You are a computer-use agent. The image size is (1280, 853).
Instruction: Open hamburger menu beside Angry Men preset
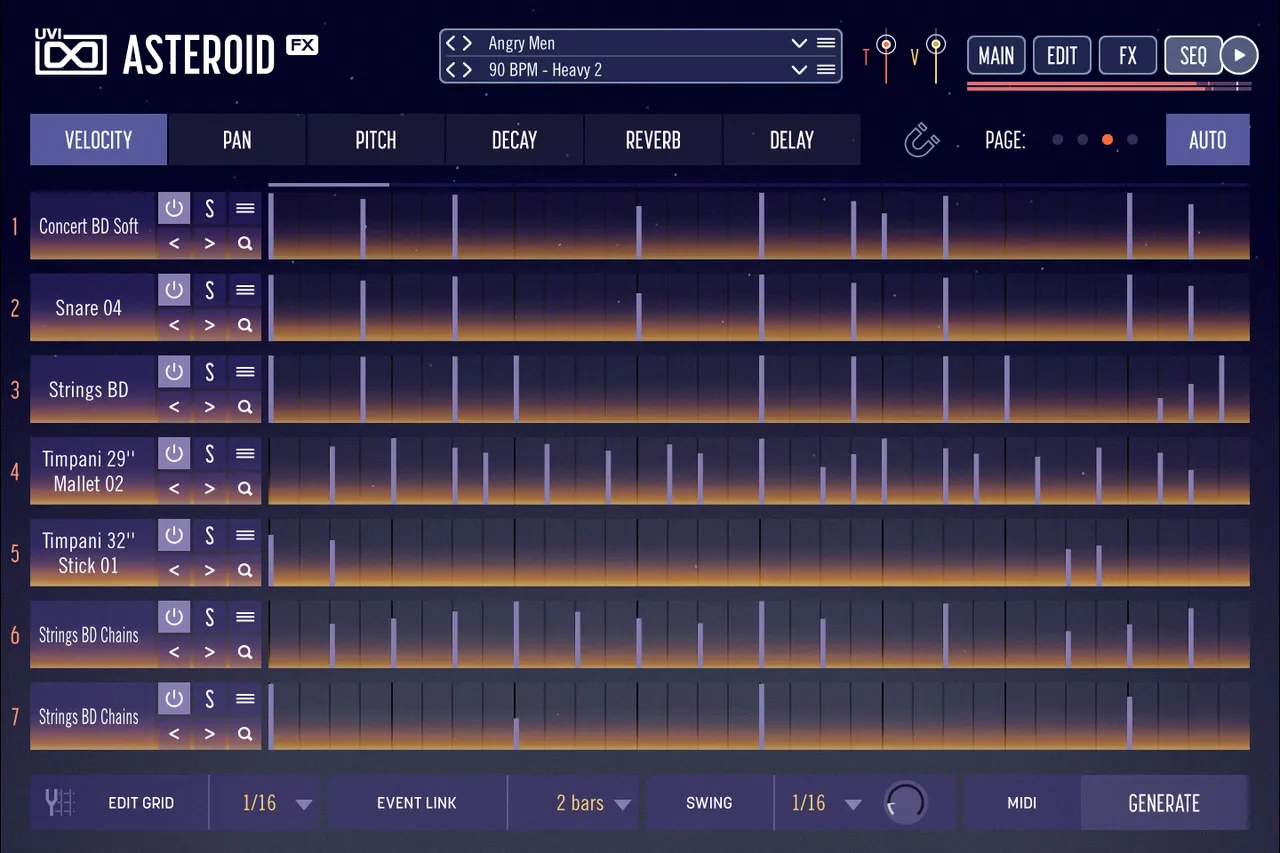tap(826, 43)
